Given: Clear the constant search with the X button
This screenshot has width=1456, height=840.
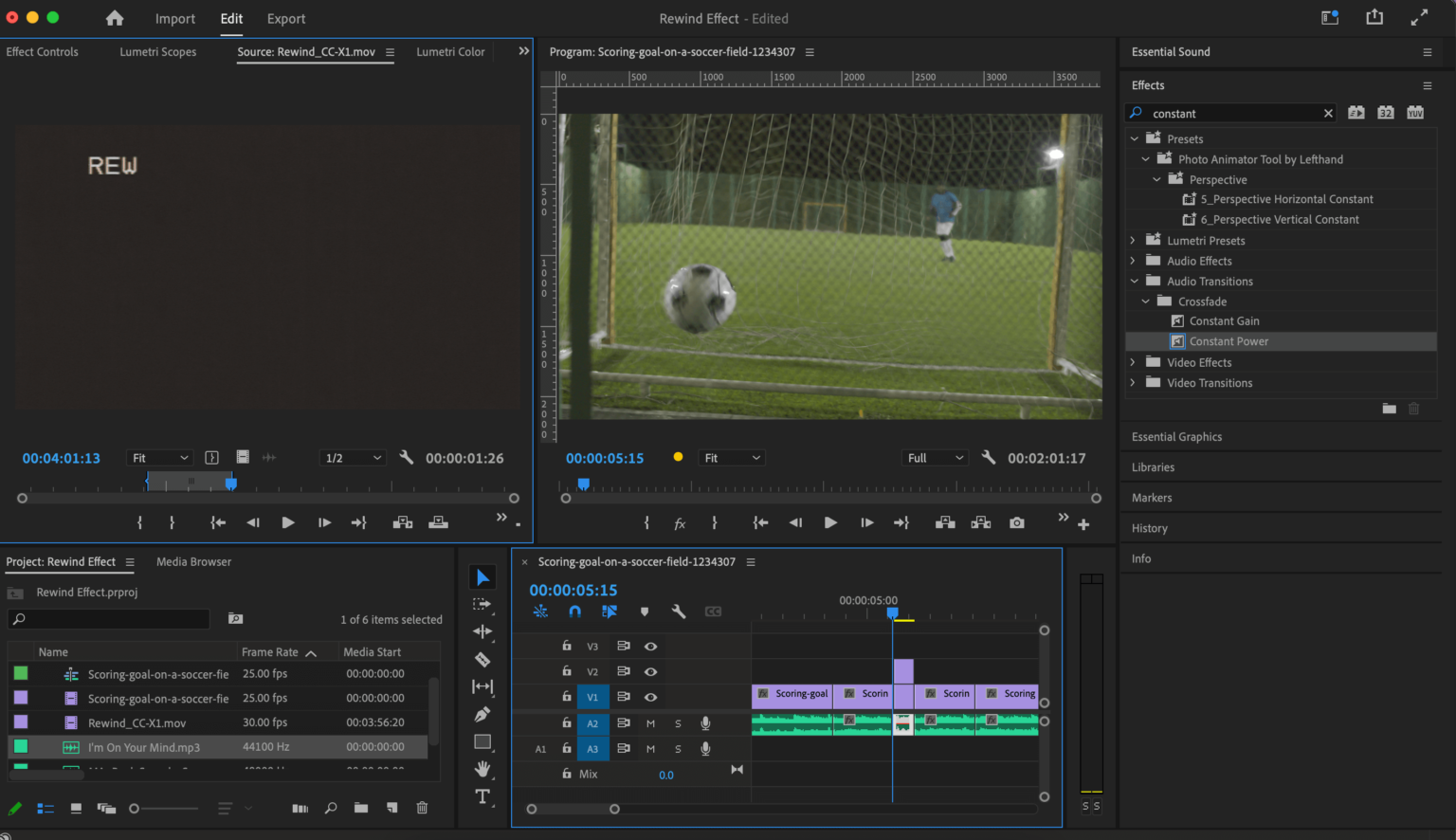Looking at the screenshot, I should click(1328, 112).
